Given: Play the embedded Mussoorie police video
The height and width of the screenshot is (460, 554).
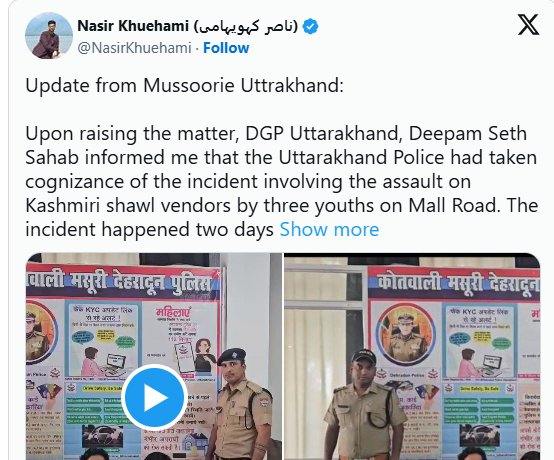Looking at the screenshot, I should pos(154,397).
